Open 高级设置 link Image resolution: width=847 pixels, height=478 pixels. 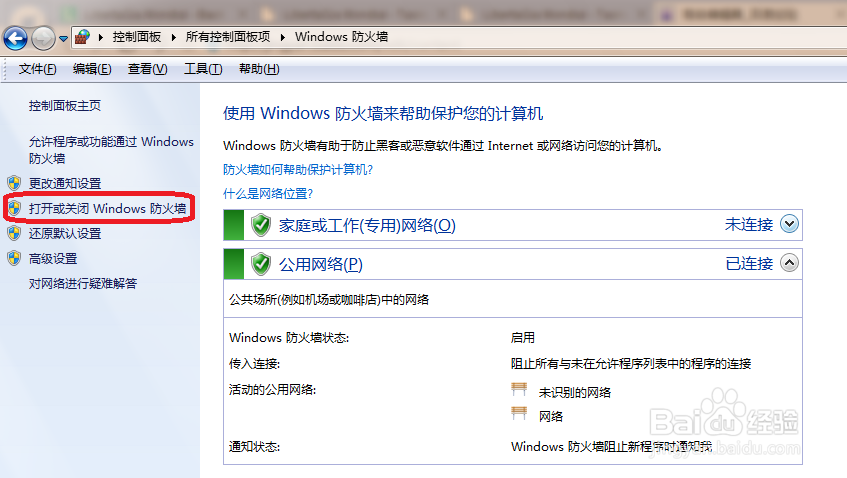53,259
